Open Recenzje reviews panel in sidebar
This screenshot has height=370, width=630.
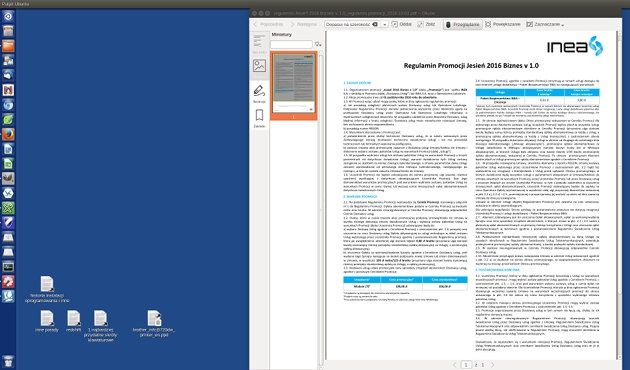[259, 94]
